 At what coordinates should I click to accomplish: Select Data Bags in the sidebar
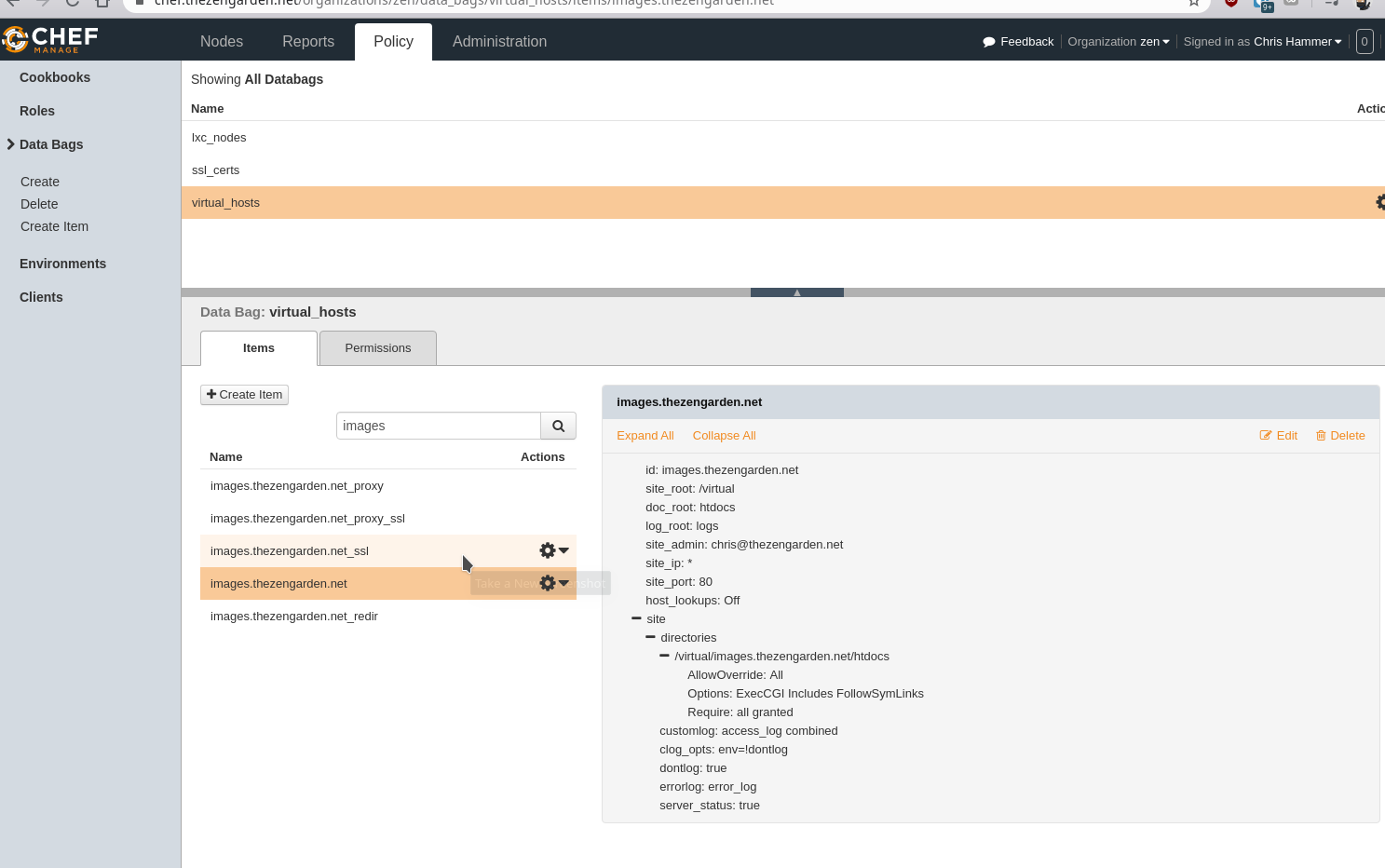pyautogui.click(x=51, y=144)
